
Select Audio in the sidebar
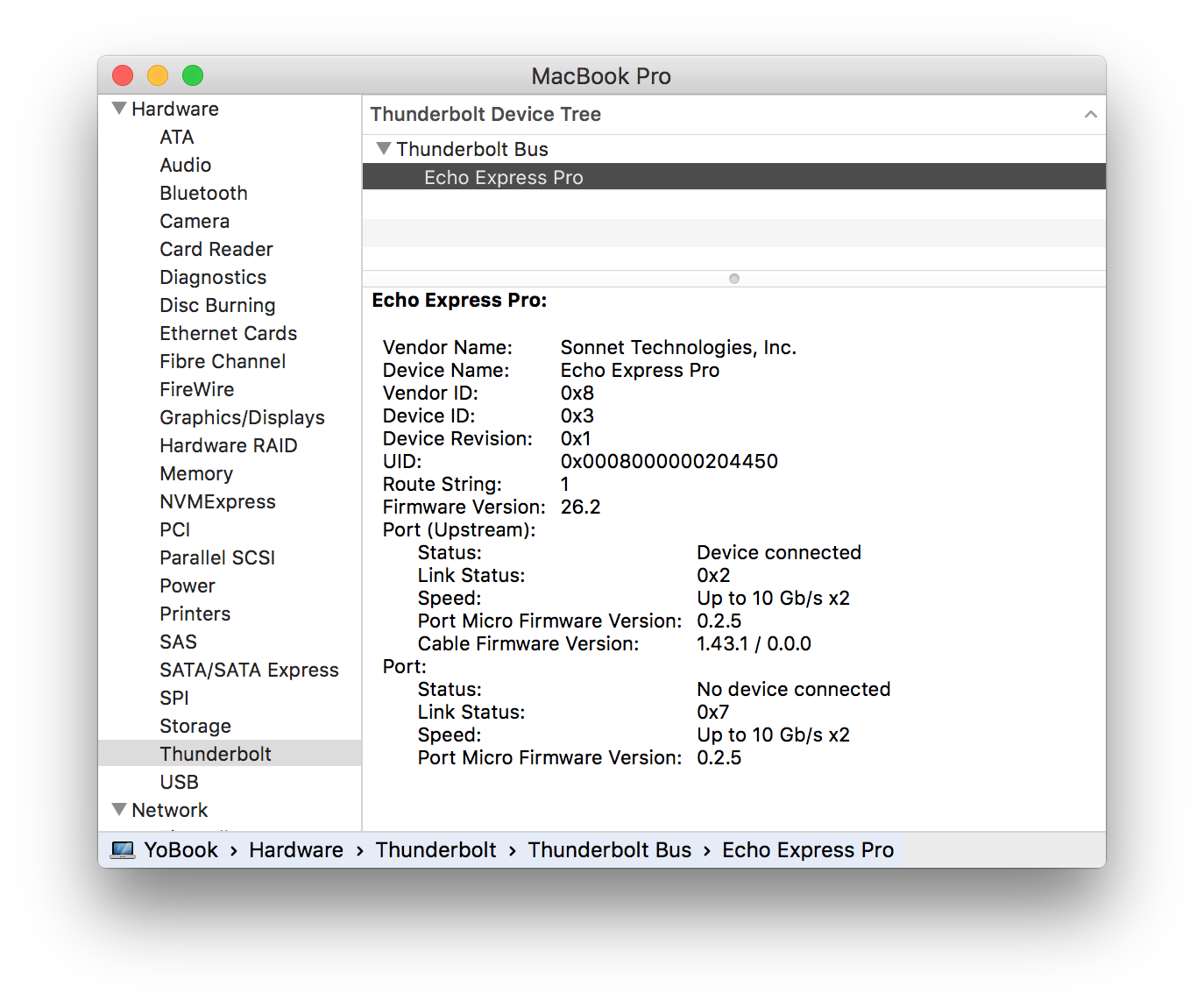pos(185,165)
